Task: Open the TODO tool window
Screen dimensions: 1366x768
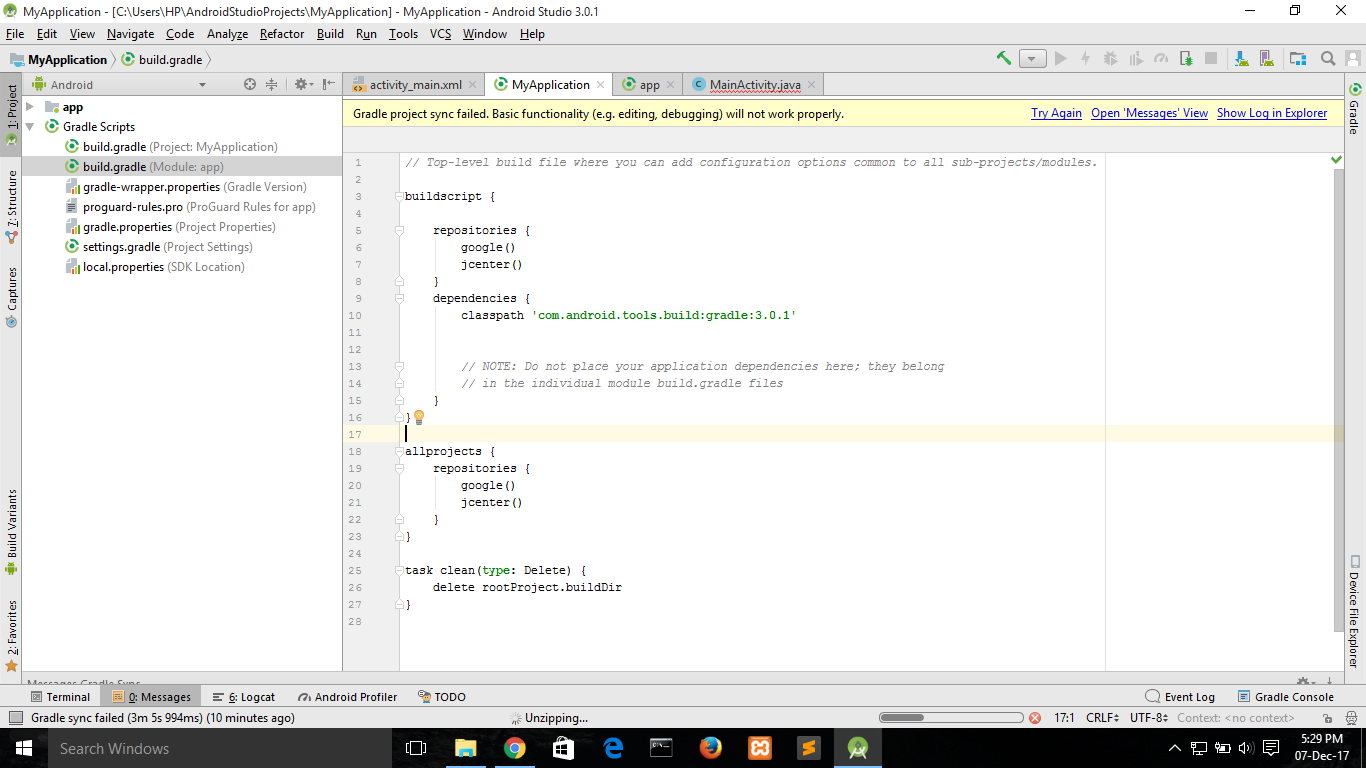Action: point(442,697)
